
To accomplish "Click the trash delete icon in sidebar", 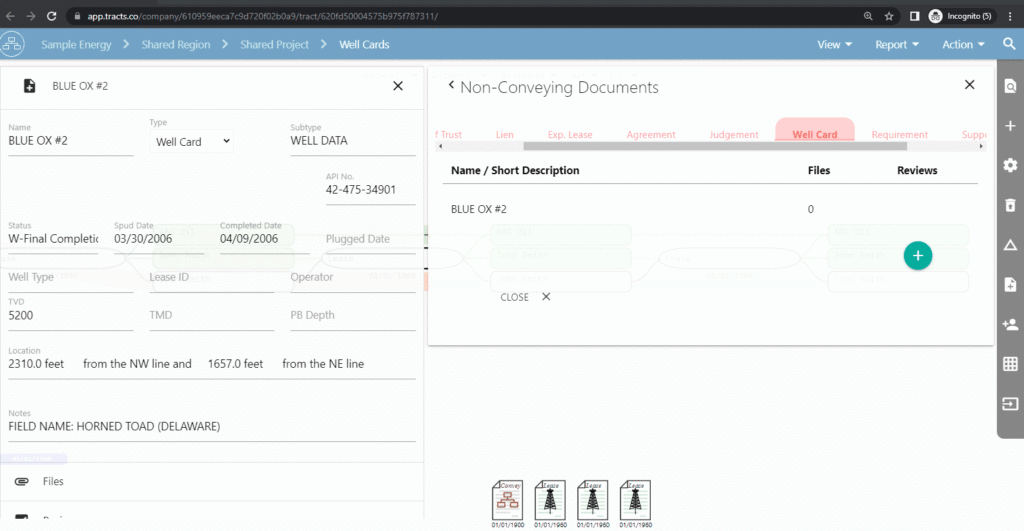I will [1010, 205].
